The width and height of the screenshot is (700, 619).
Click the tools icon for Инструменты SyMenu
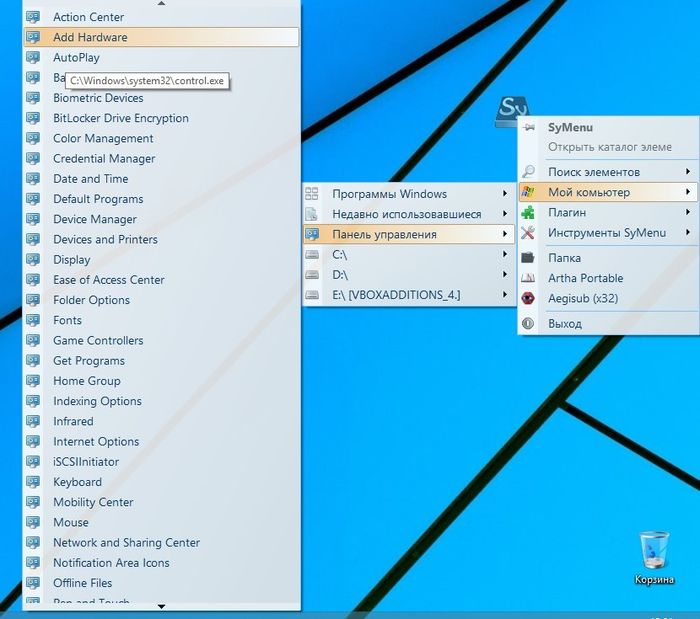[529, 233]
